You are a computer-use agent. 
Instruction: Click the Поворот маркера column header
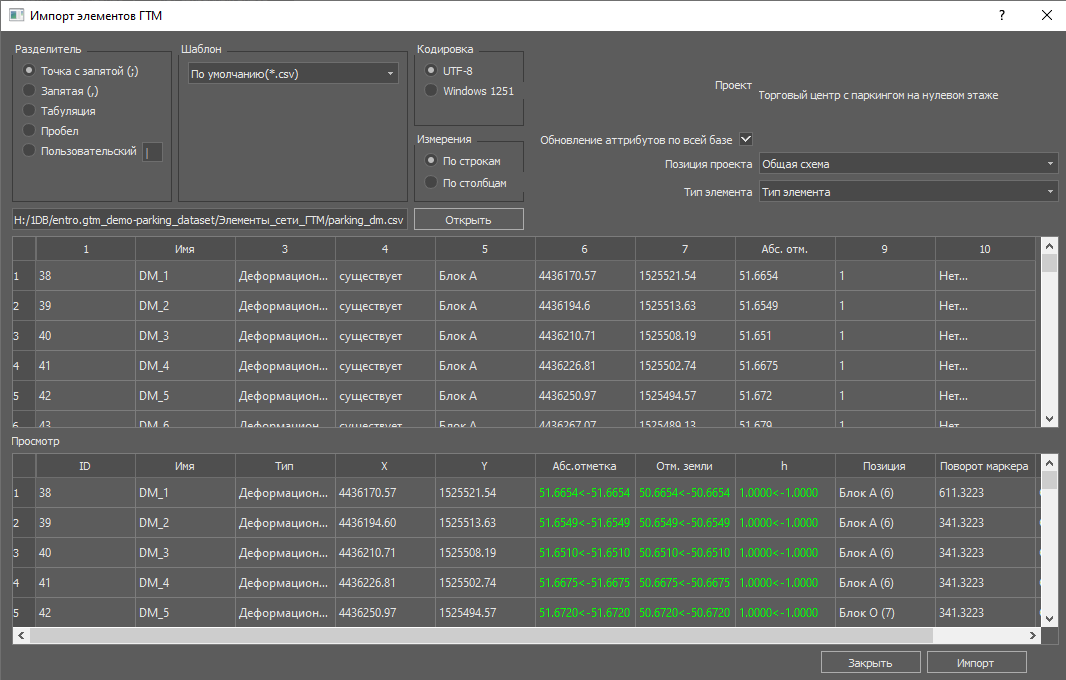(984, 466)
